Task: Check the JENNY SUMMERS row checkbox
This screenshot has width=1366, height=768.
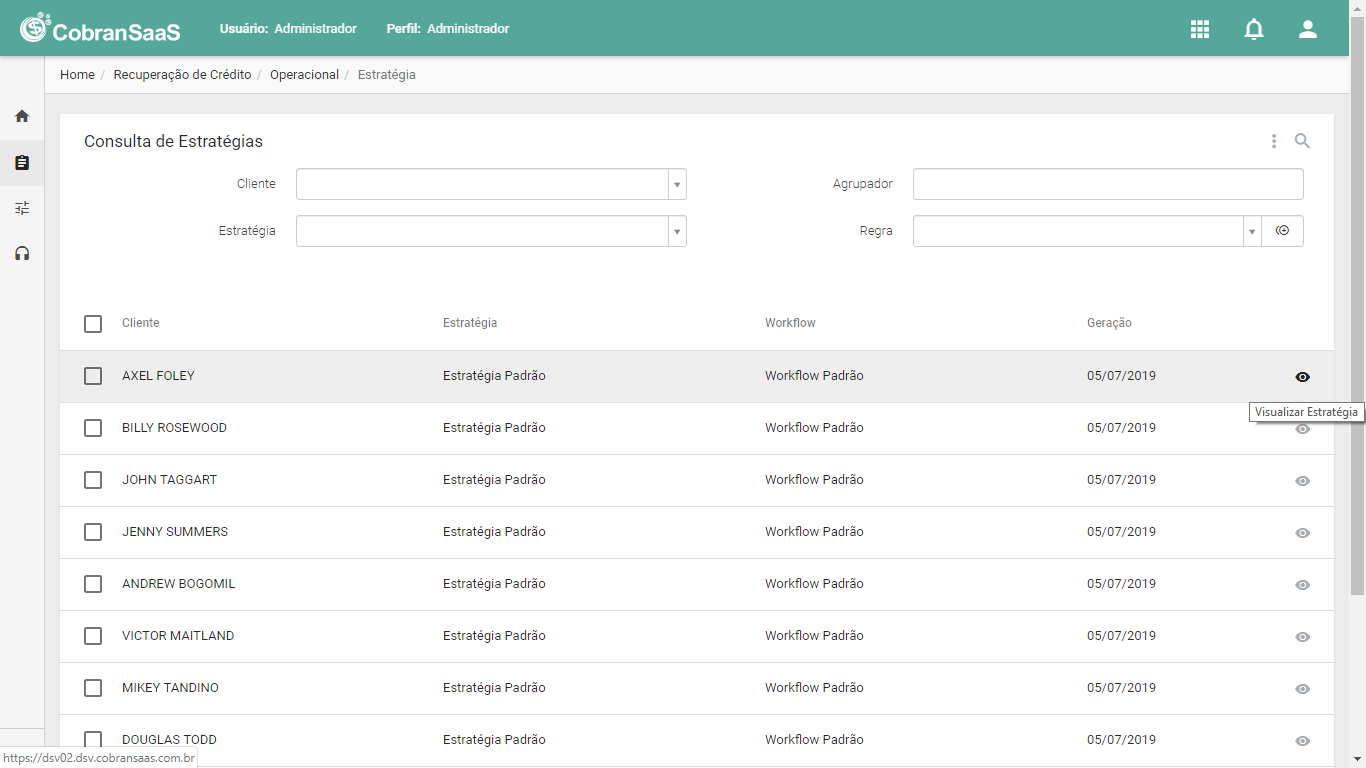Action: [x=93, y=532]
